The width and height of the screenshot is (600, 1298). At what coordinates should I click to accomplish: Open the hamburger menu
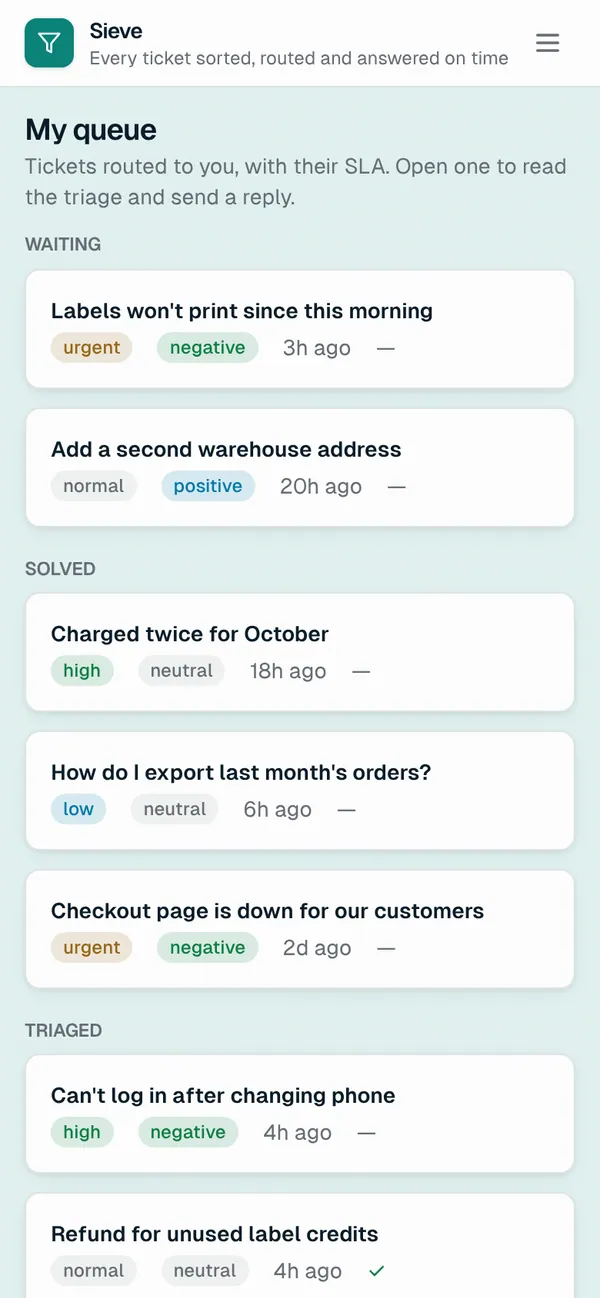tap(547, 43)
